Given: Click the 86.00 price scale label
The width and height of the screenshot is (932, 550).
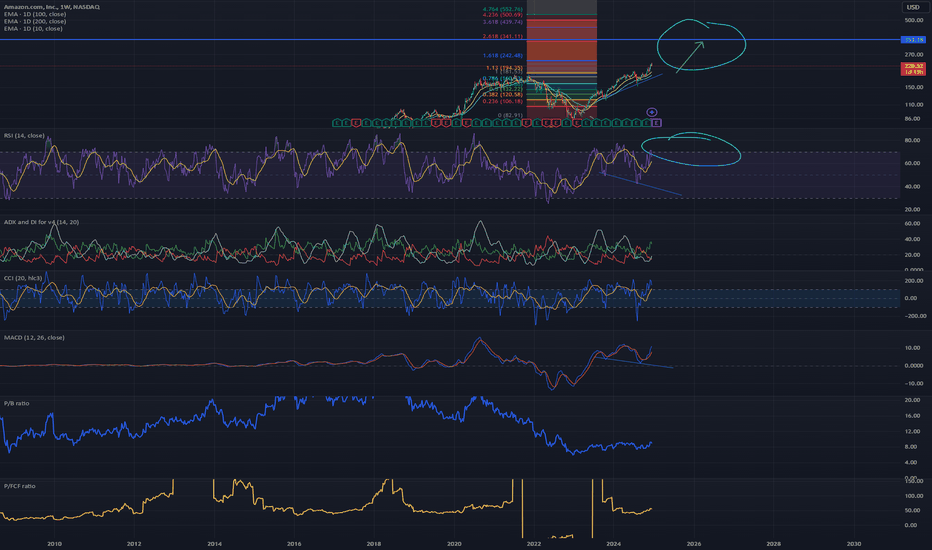Looking at the screenshot, I should tap(912, 119).
